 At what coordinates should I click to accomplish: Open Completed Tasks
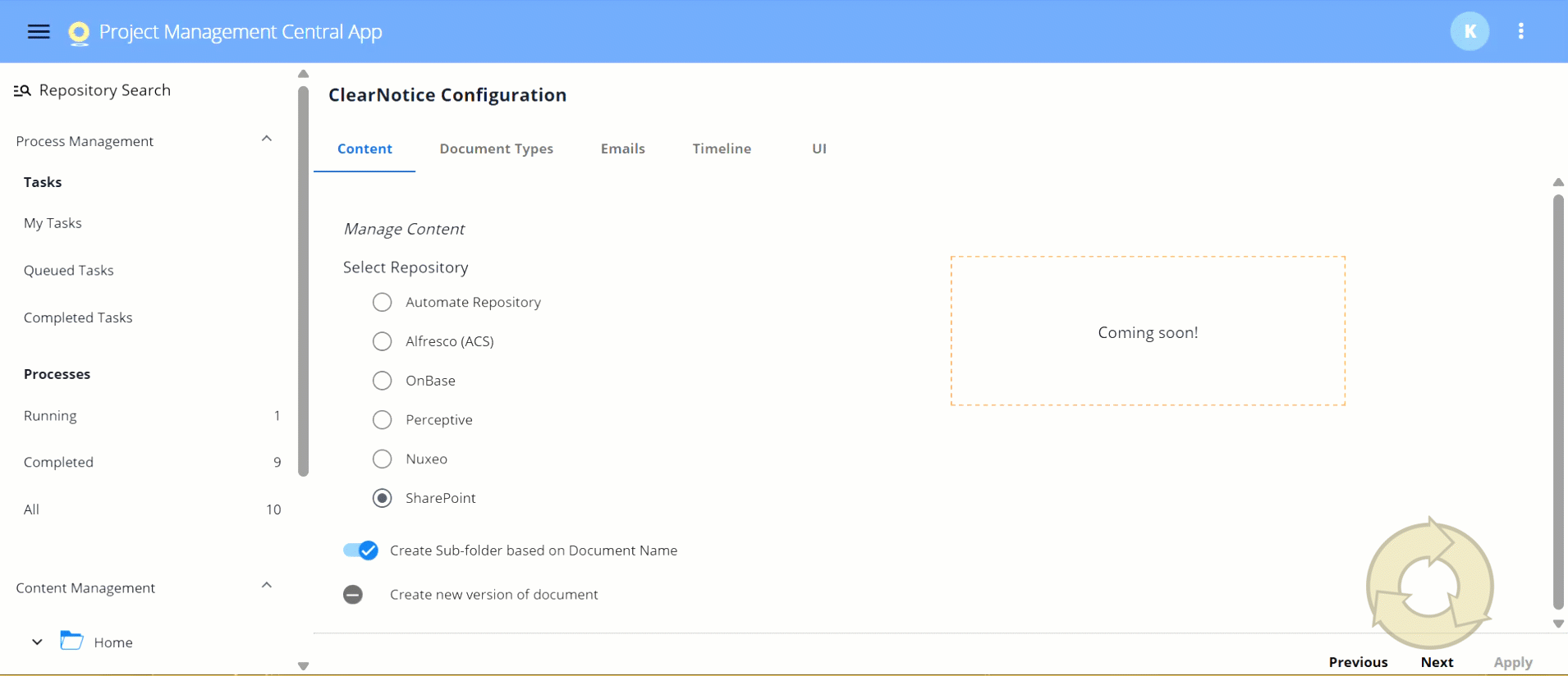[x=78, y=317]
